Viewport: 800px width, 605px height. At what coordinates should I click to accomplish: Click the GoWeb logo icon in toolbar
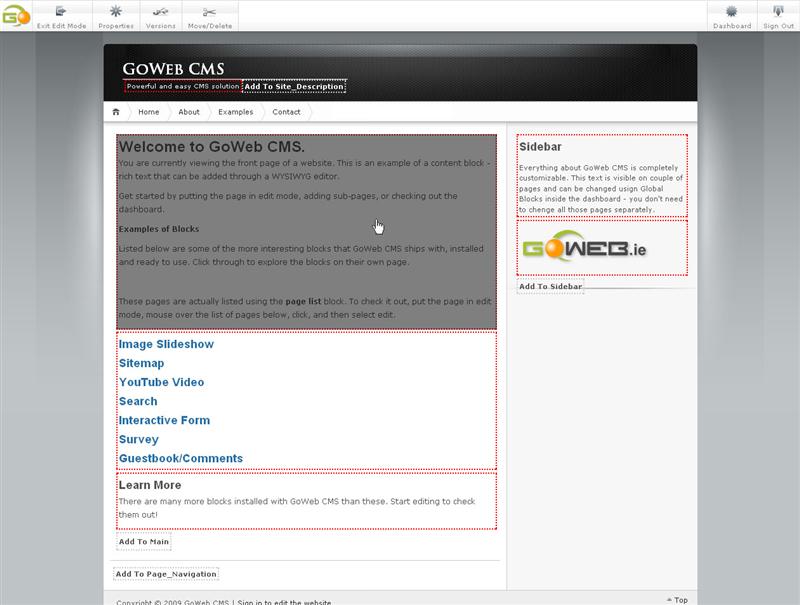[15, 15]
